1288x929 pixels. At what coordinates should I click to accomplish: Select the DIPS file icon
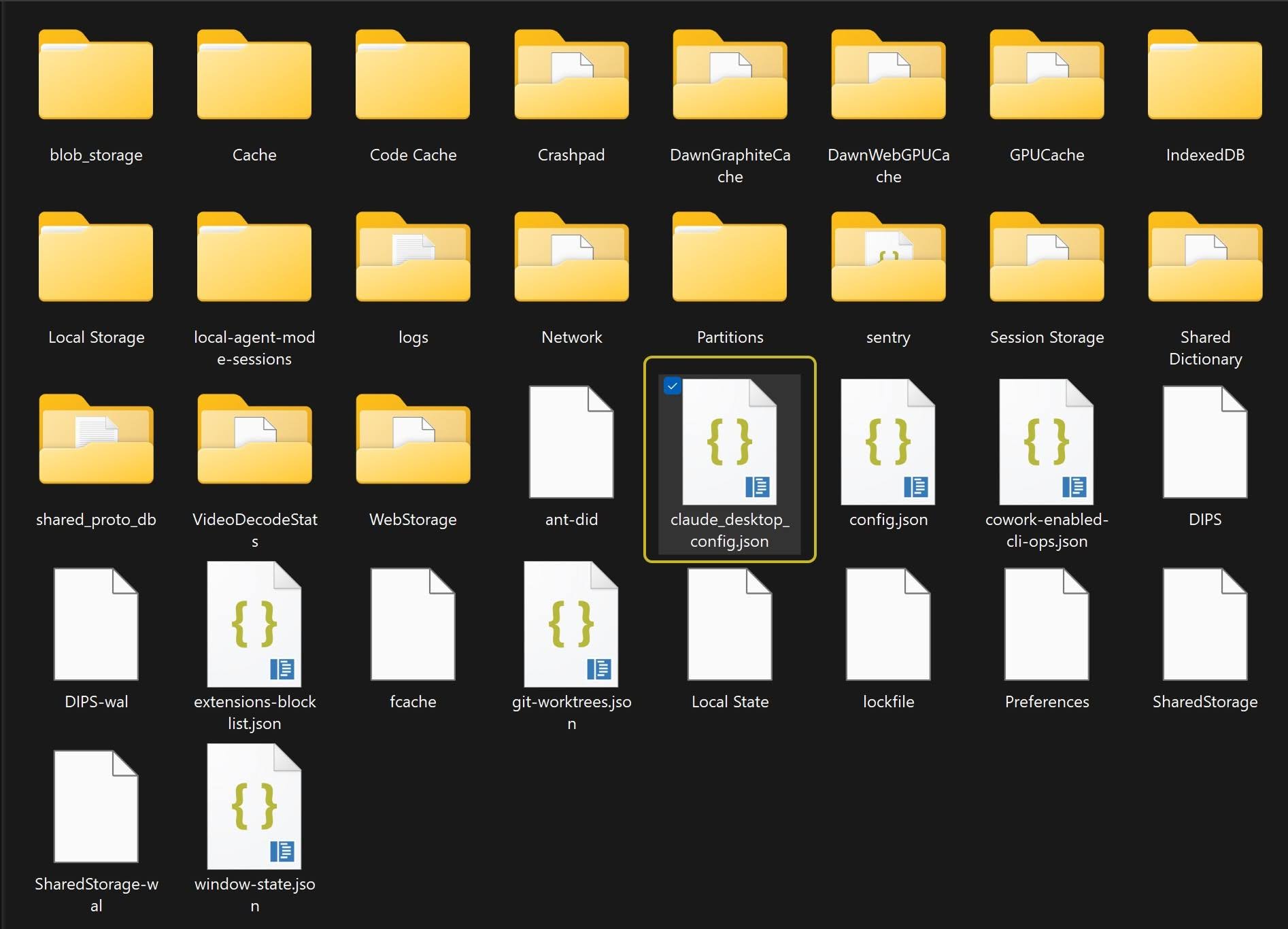1205,442
